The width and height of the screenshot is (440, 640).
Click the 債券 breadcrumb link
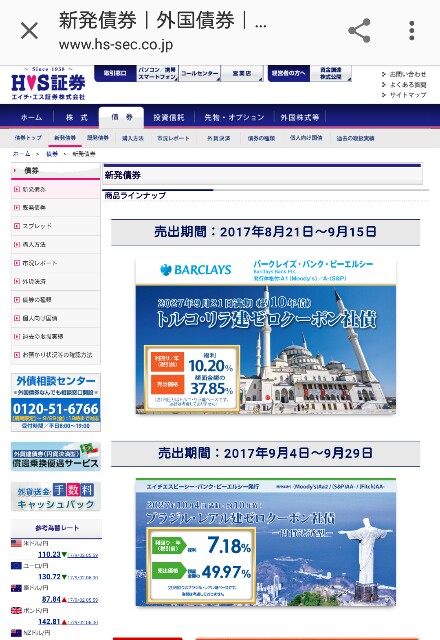pos(52,154)
